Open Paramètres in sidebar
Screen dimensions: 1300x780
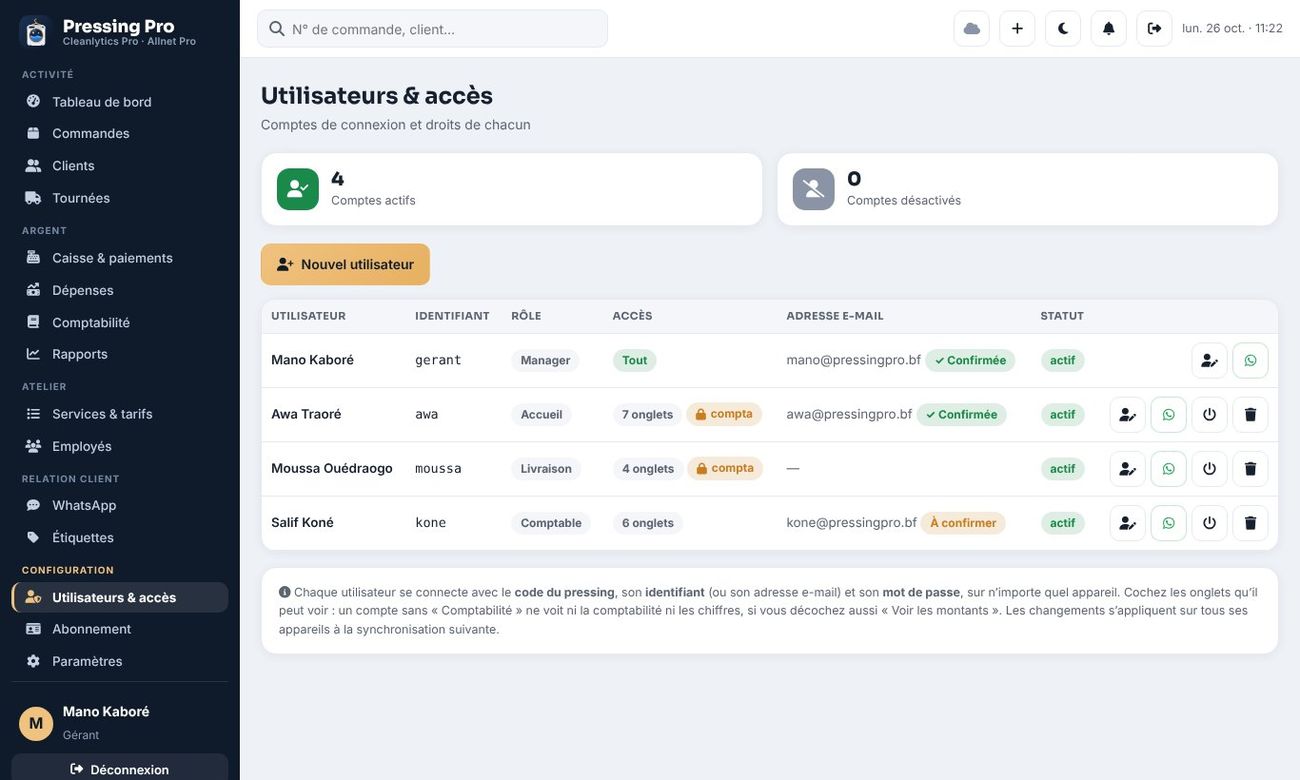[120, 661]
